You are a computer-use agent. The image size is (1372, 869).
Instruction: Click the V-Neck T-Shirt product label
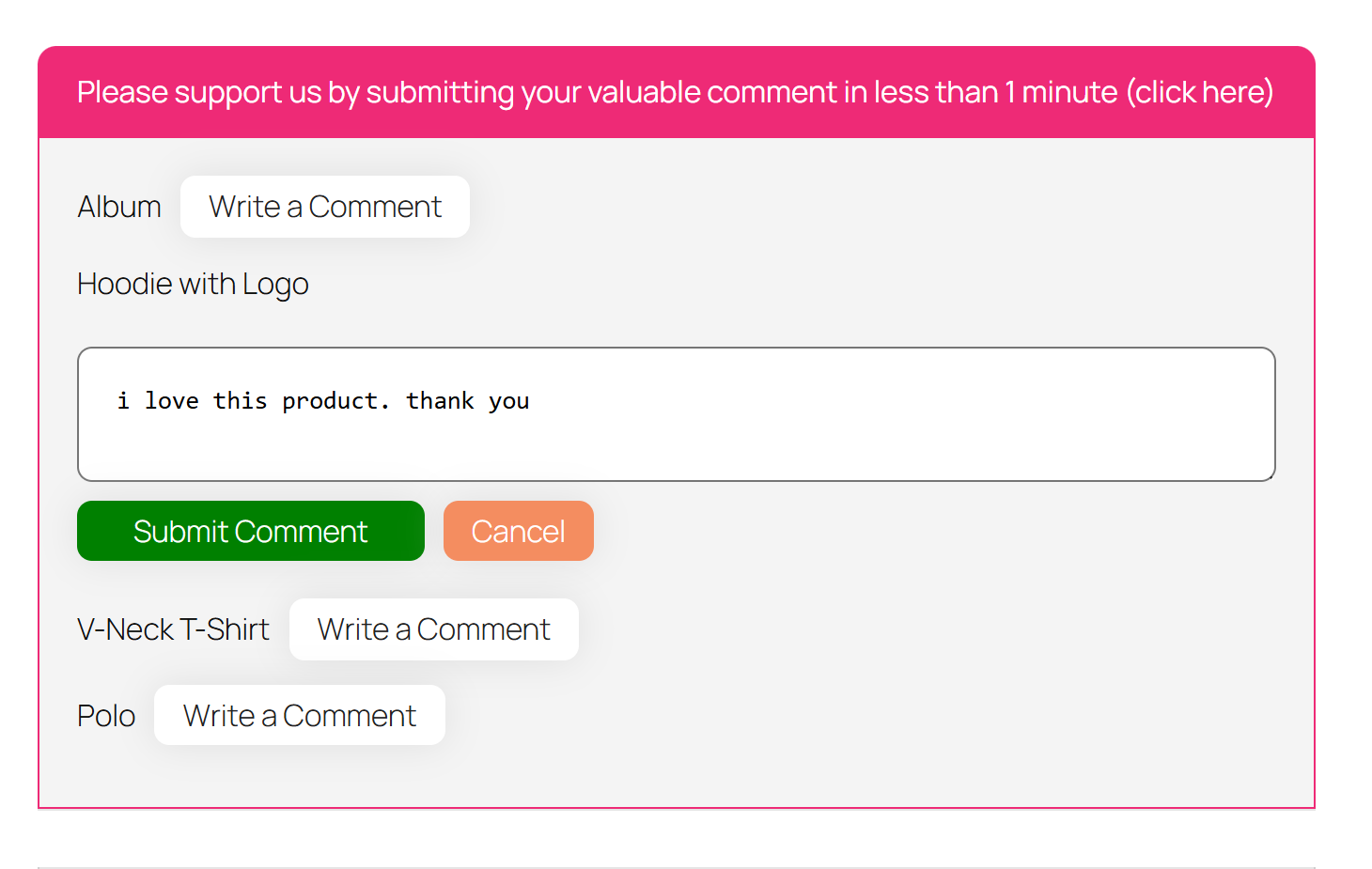(x=173, y=629)
